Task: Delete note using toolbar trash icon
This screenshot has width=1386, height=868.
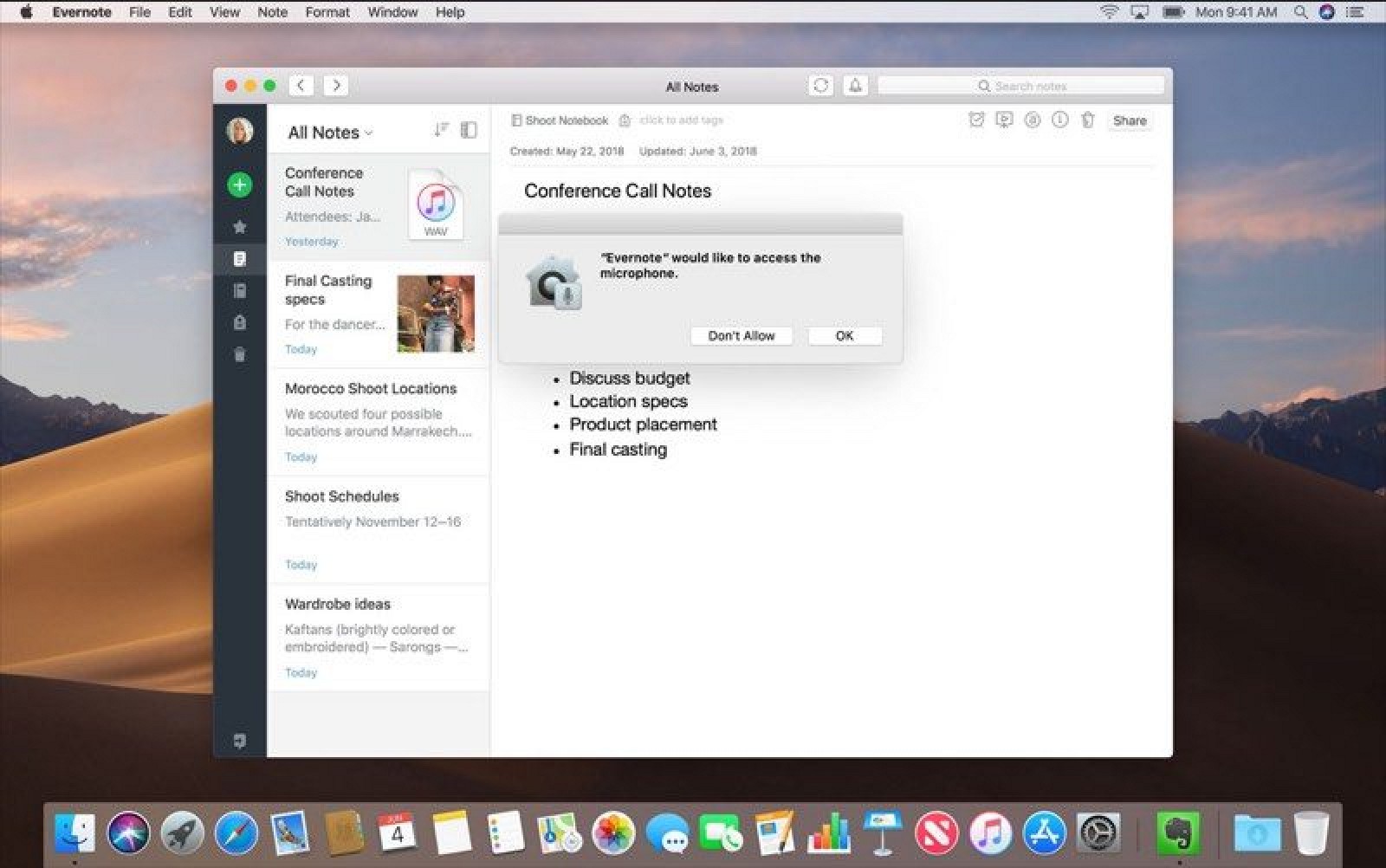Action: coord(1088,120)
